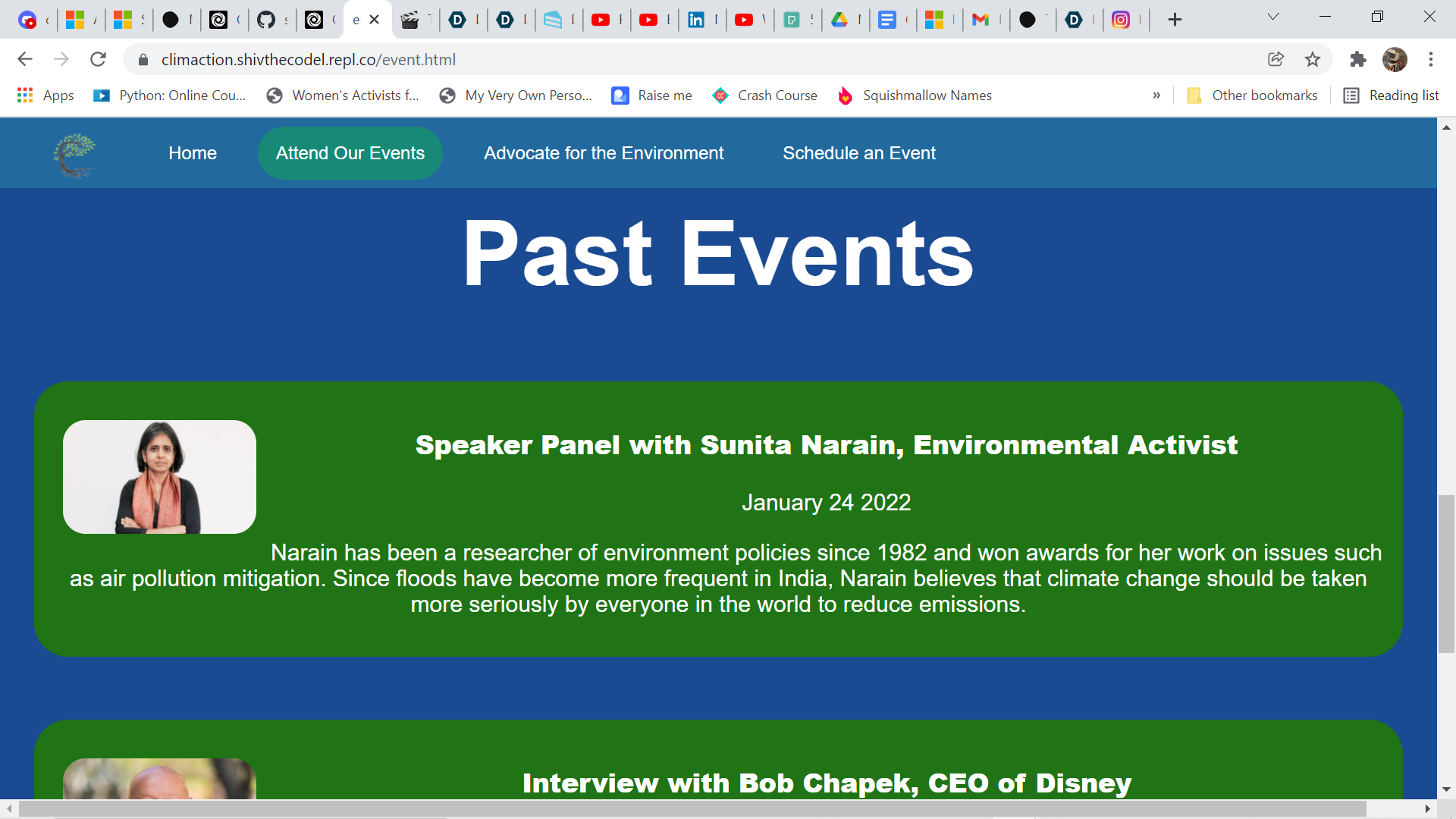Click the Climaction tree logo
The width and height of the screenshot is (1456, 819).
tap(74, 154)
